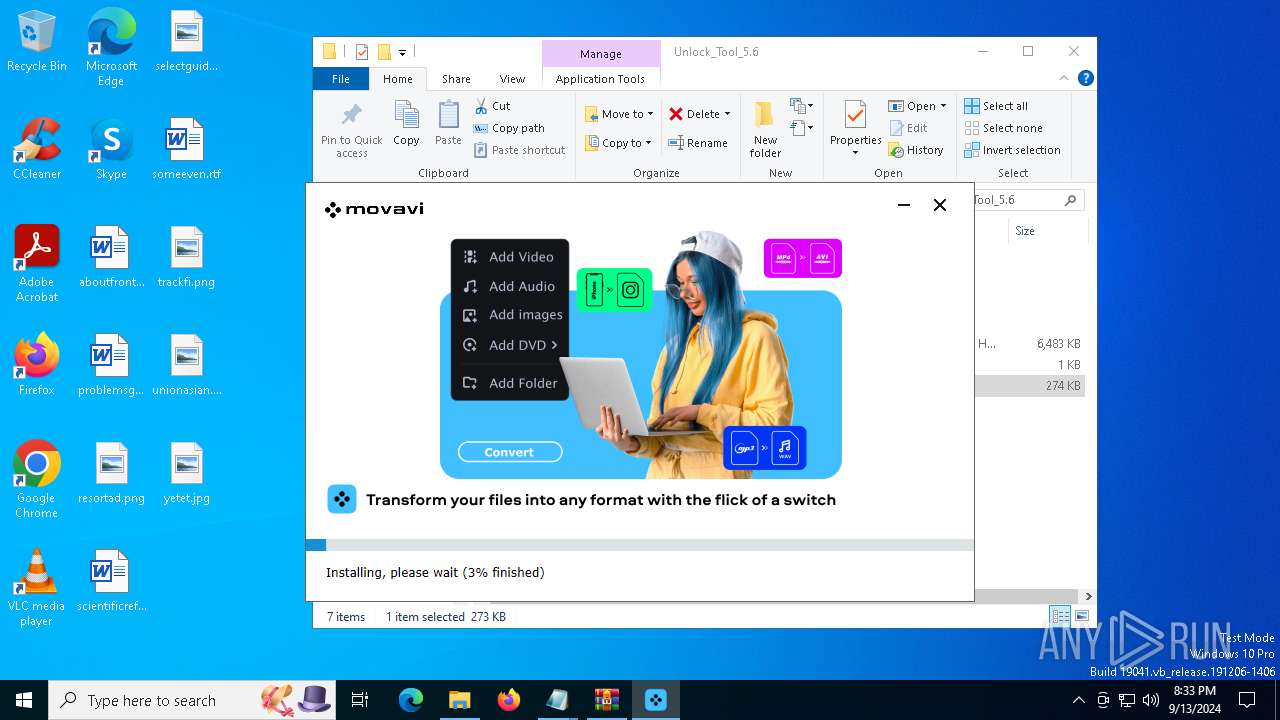Select the trackfi.png desktop file

tap(186, 257)
